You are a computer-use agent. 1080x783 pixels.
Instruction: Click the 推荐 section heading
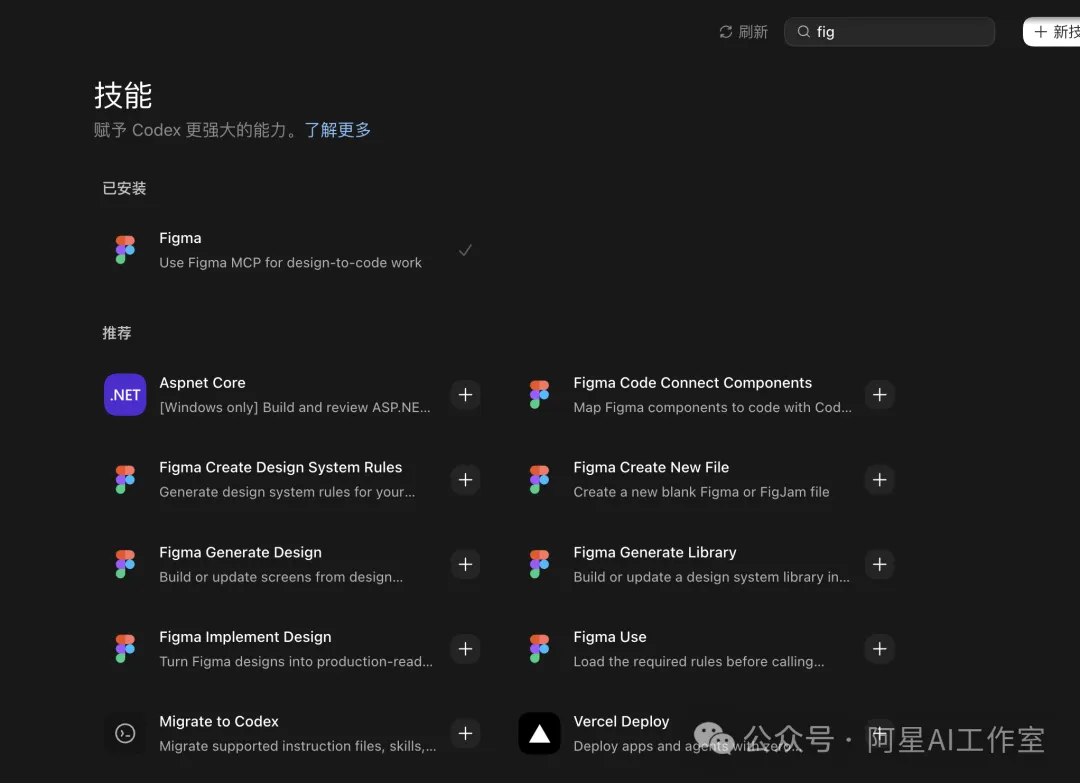(116, 333)
